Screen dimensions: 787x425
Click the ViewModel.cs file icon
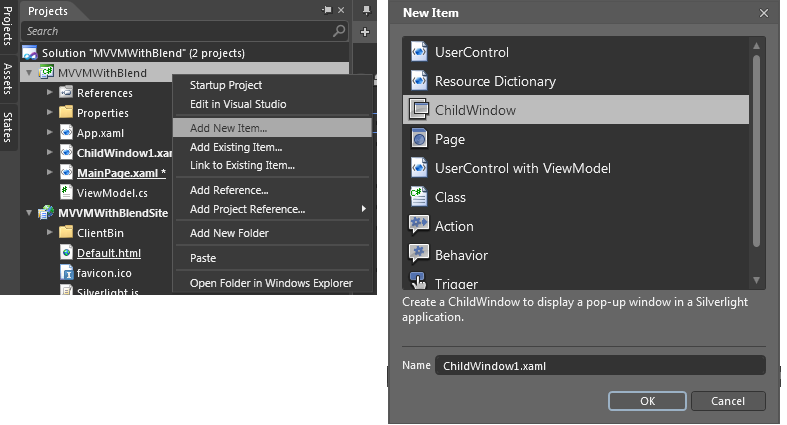pyautogui.click(x=66, y=192)
